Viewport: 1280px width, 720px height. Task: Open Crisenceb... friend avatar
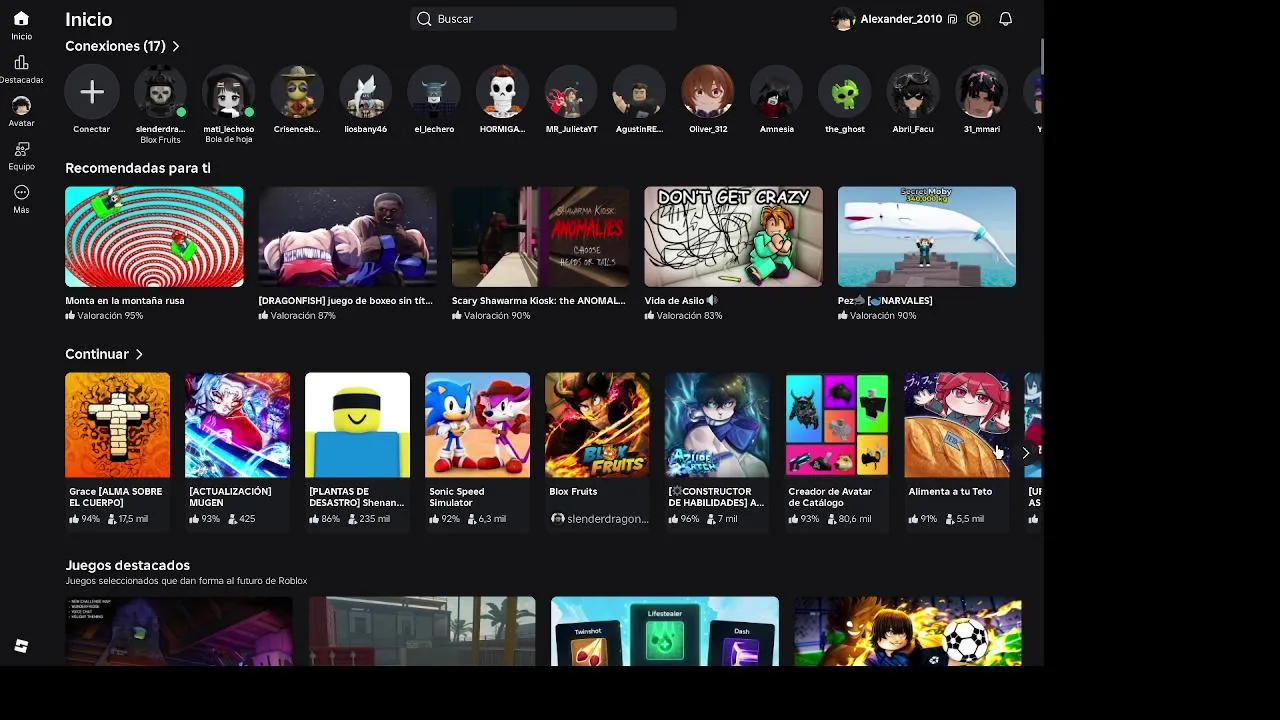297,93
